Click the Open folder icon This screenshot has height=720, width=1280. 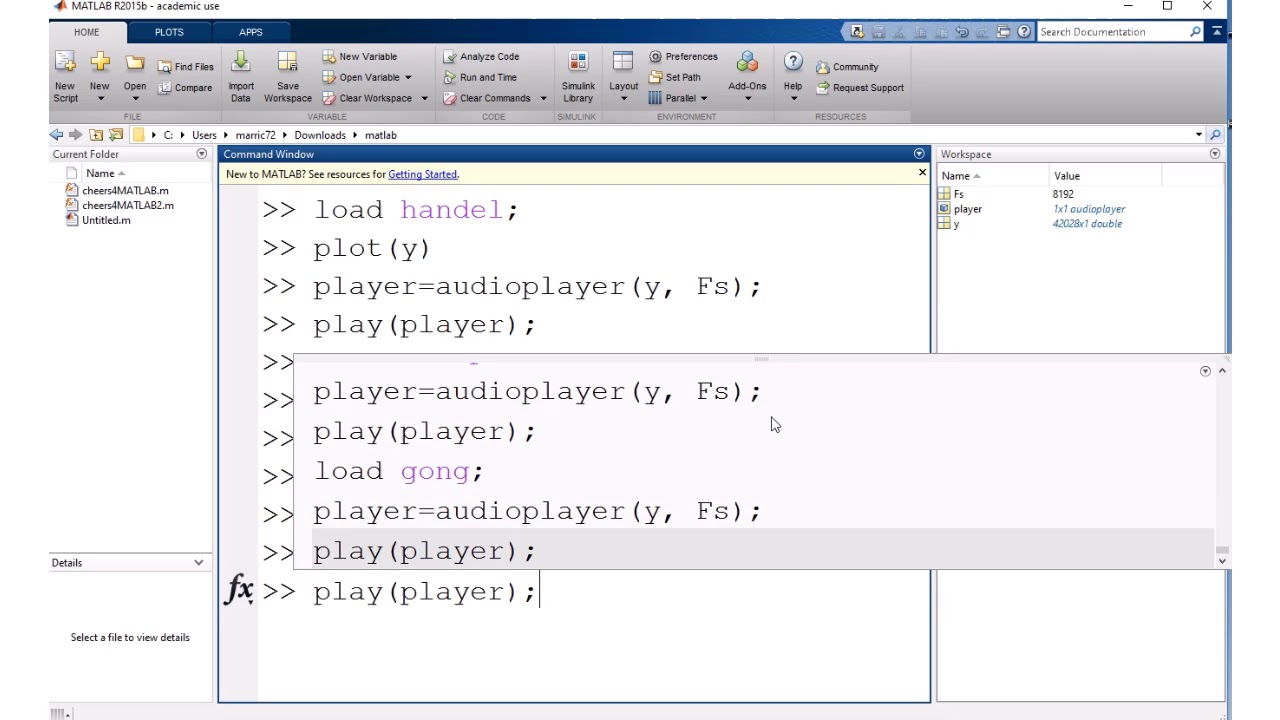click(x=135, y=63)
